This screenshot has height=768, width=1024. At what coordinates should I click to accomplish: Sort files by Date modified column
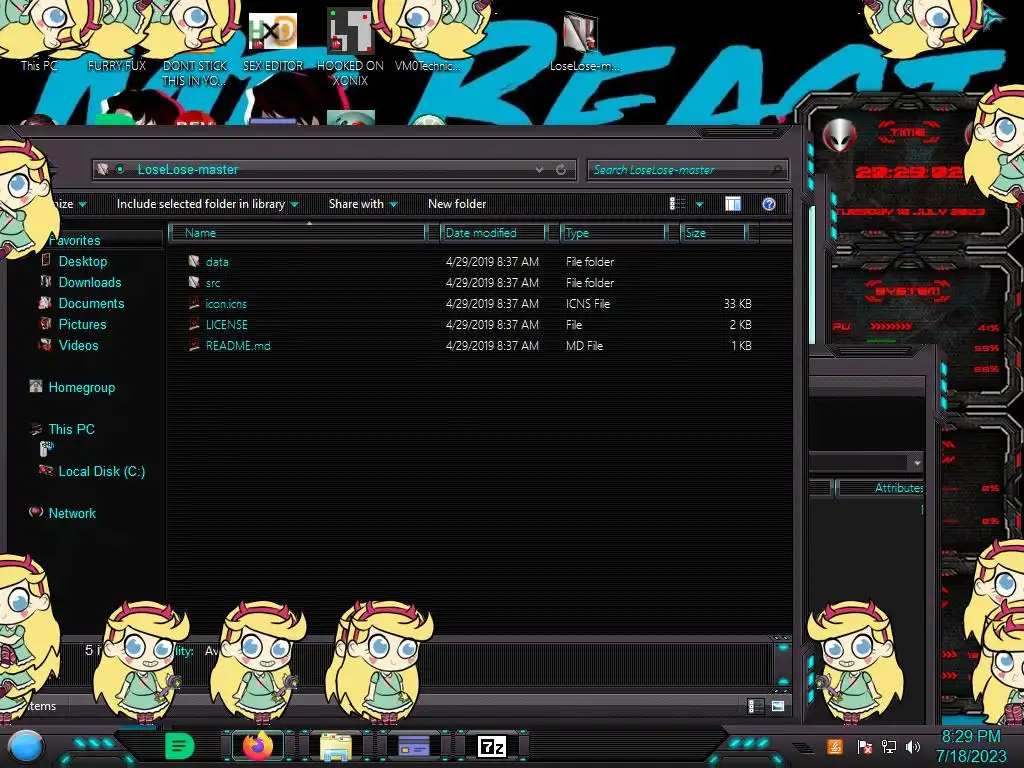(493, 232)
